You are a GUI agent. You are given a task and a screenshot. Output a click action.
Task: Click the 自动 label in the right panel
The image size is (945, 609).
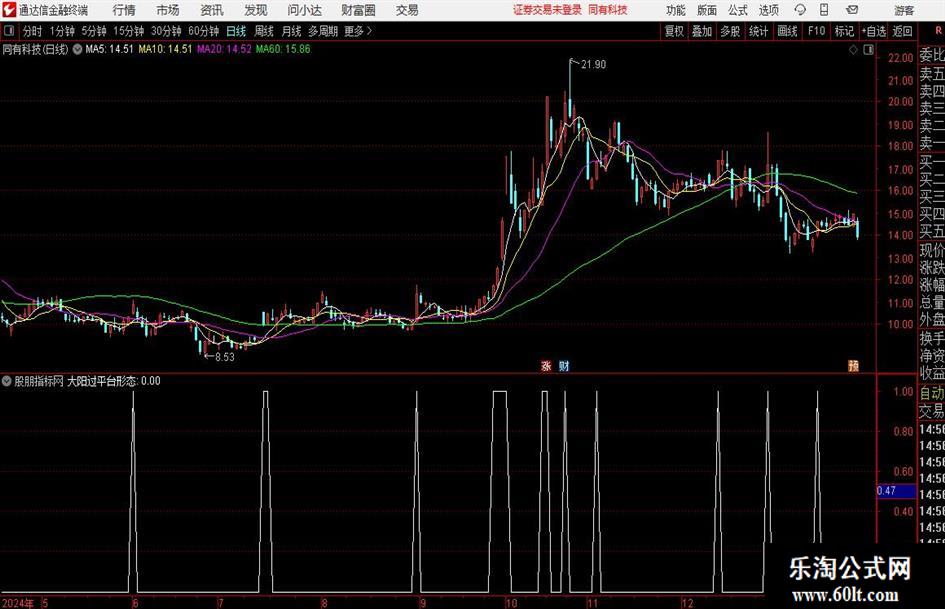click(932, 393)
